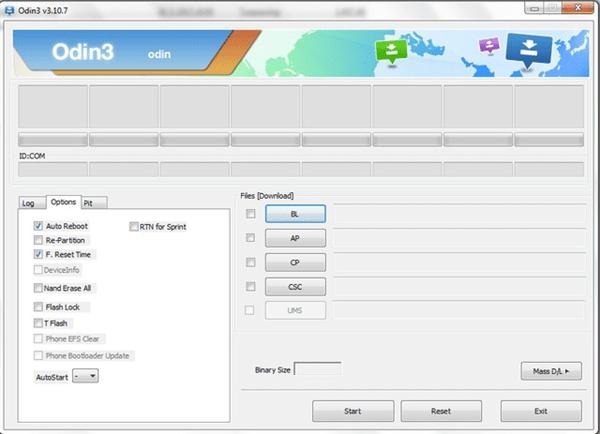
Task: Tick the checkbox beside the AP button
Action: point(250,238)
